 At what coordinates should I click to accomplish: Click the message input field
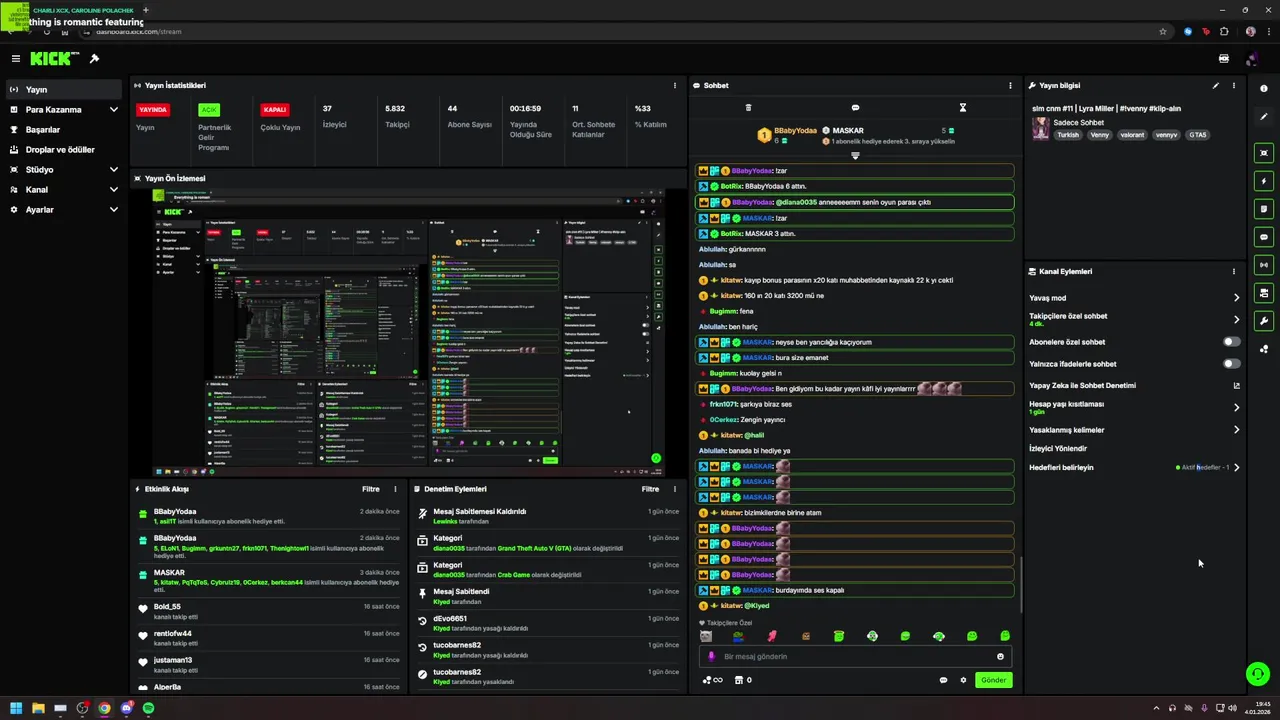pyautogui.click(x=855, y=657)
